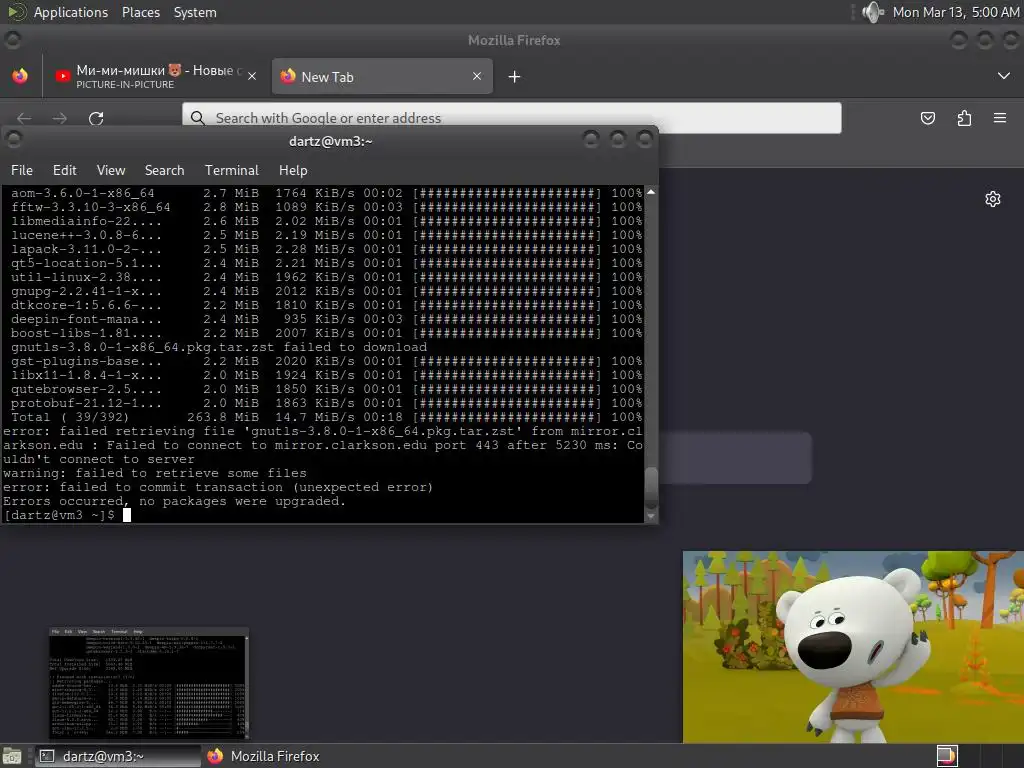Click the 'Total ( 39/392)' line

(327, 417)
